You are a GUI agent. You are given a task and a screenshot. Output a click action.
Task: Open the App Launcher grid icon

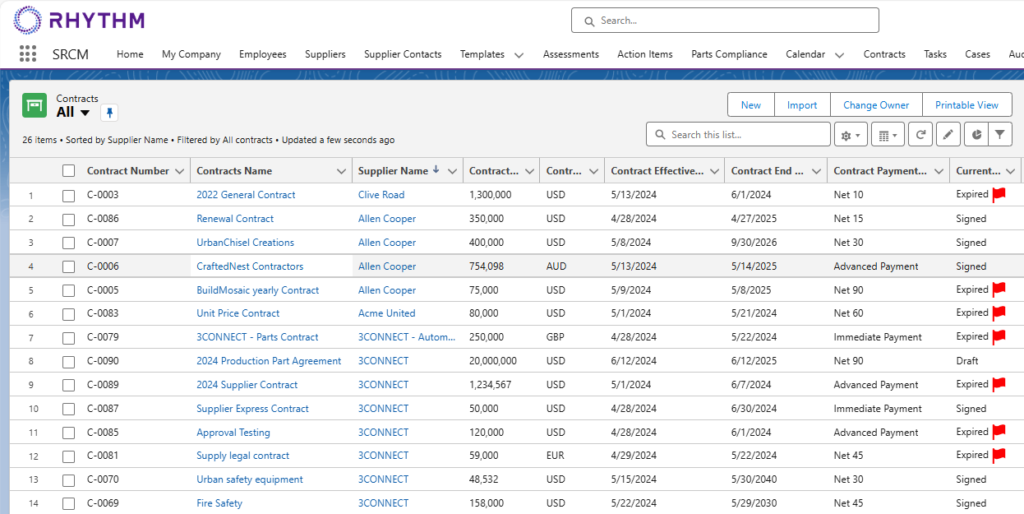click(28, 54)
